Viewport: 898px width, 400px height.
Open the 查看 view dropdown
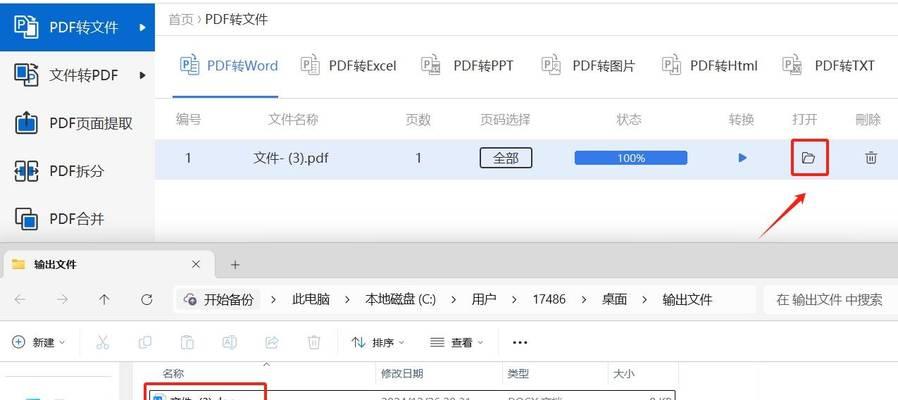(x=457, y=342)
